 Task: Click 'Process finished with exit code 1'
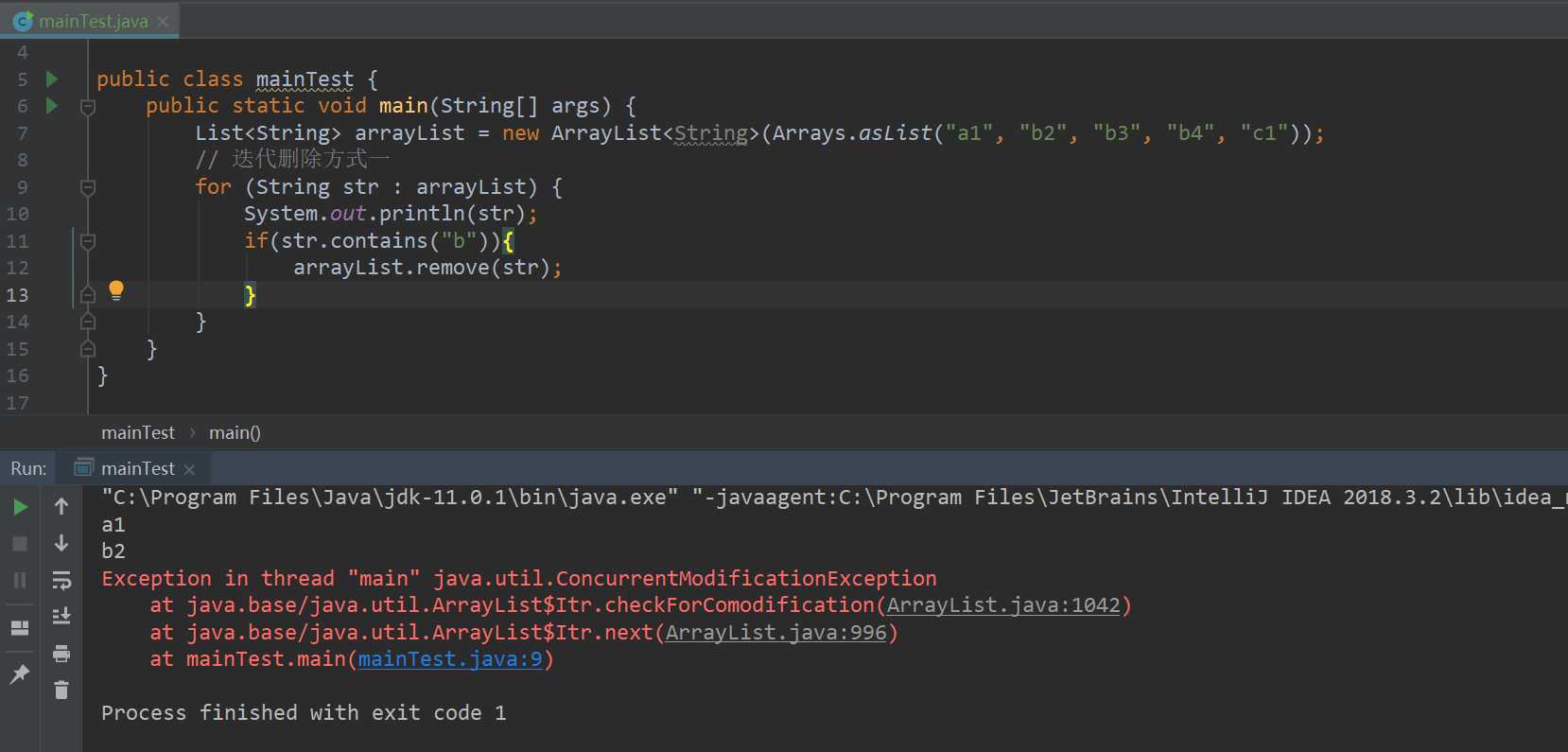click(304, 713)
